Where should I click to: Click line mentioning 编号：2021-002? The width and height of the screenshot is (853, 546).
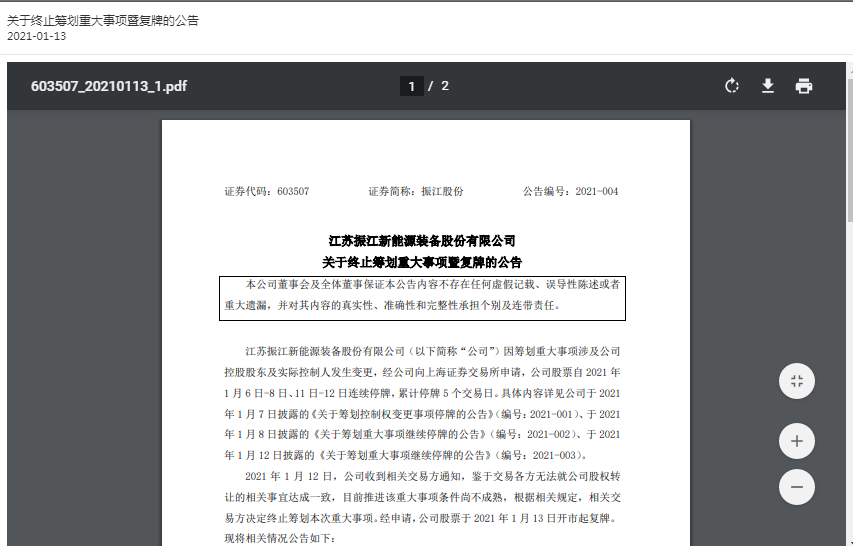coord(422,435)
